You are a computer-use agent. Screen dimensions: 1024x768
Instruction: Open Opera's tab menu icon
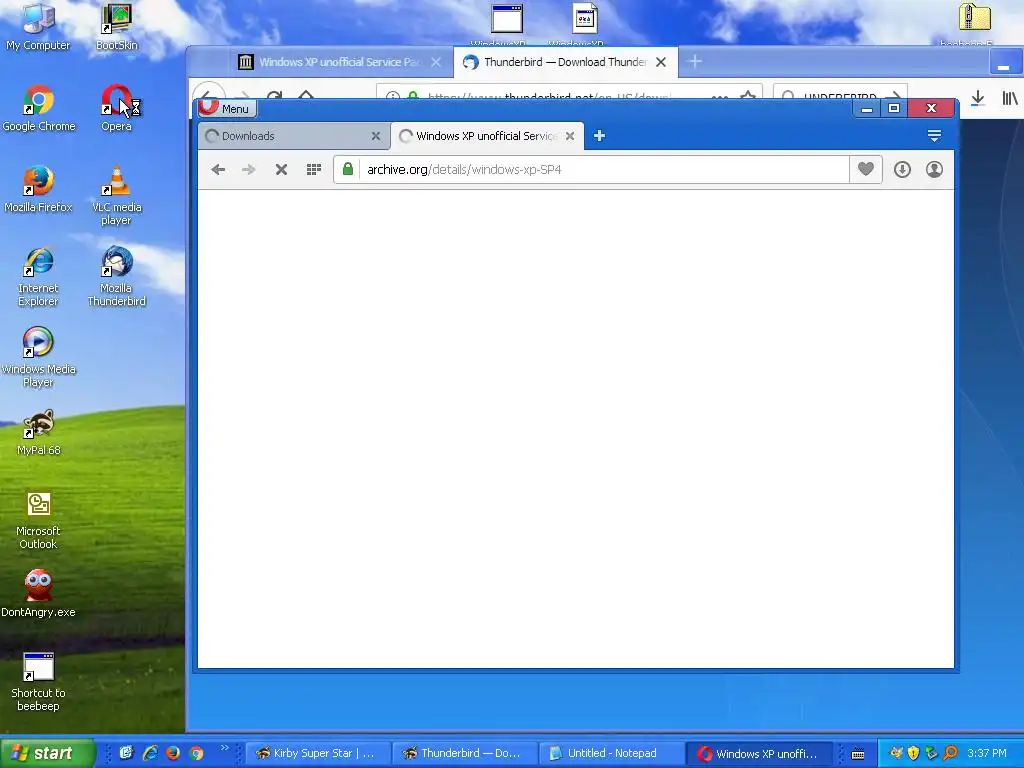coord(934,136)
